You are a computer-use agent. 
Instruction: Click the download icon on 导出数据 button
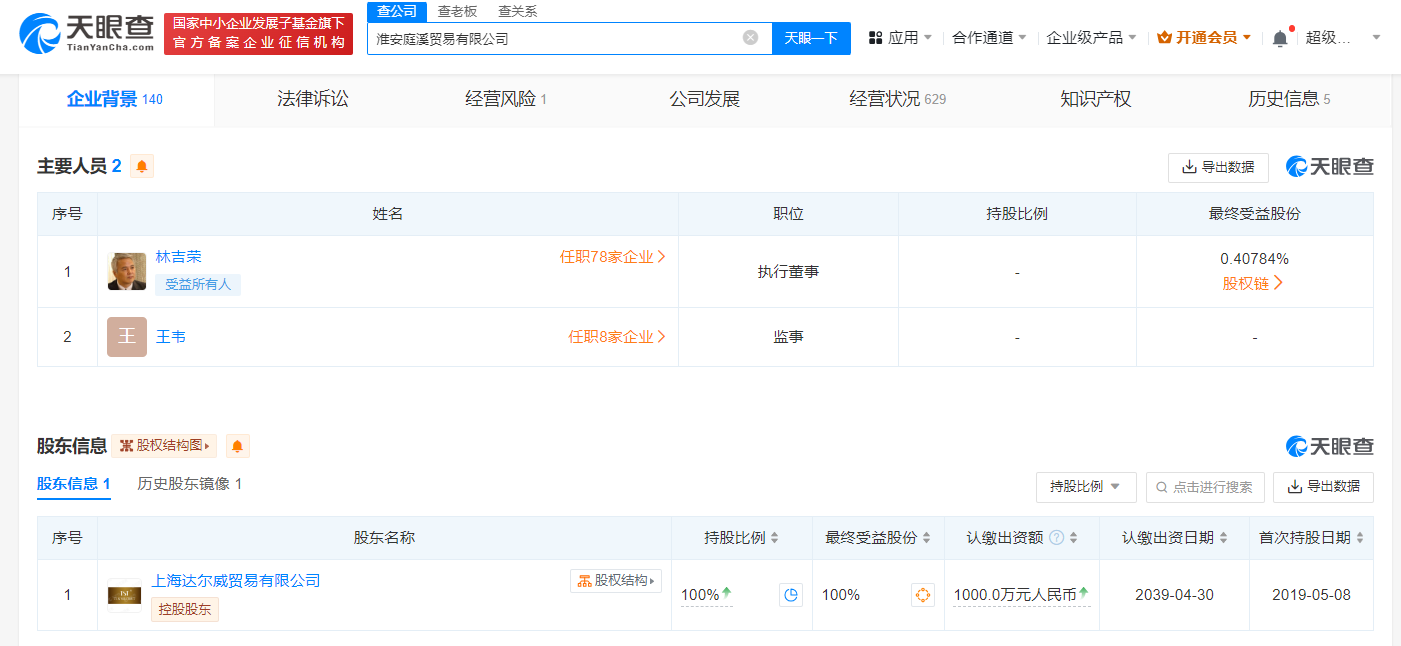(x=1294, y=488)
